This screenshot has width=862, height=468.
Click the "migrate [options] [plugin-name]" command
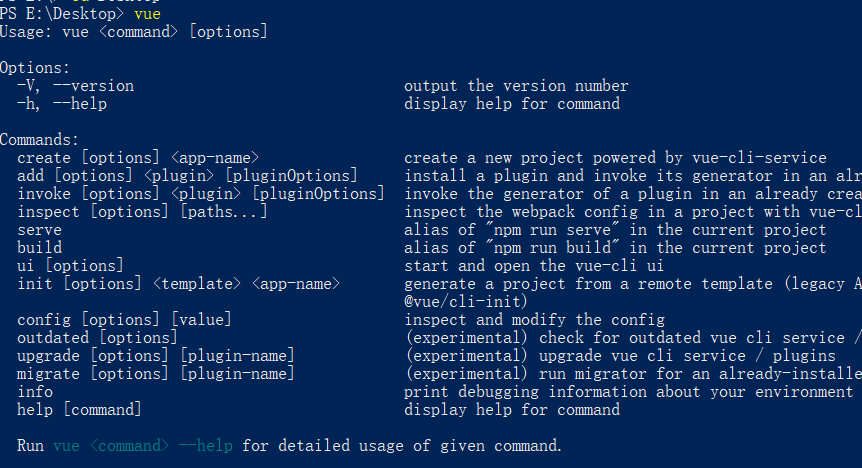156,374
